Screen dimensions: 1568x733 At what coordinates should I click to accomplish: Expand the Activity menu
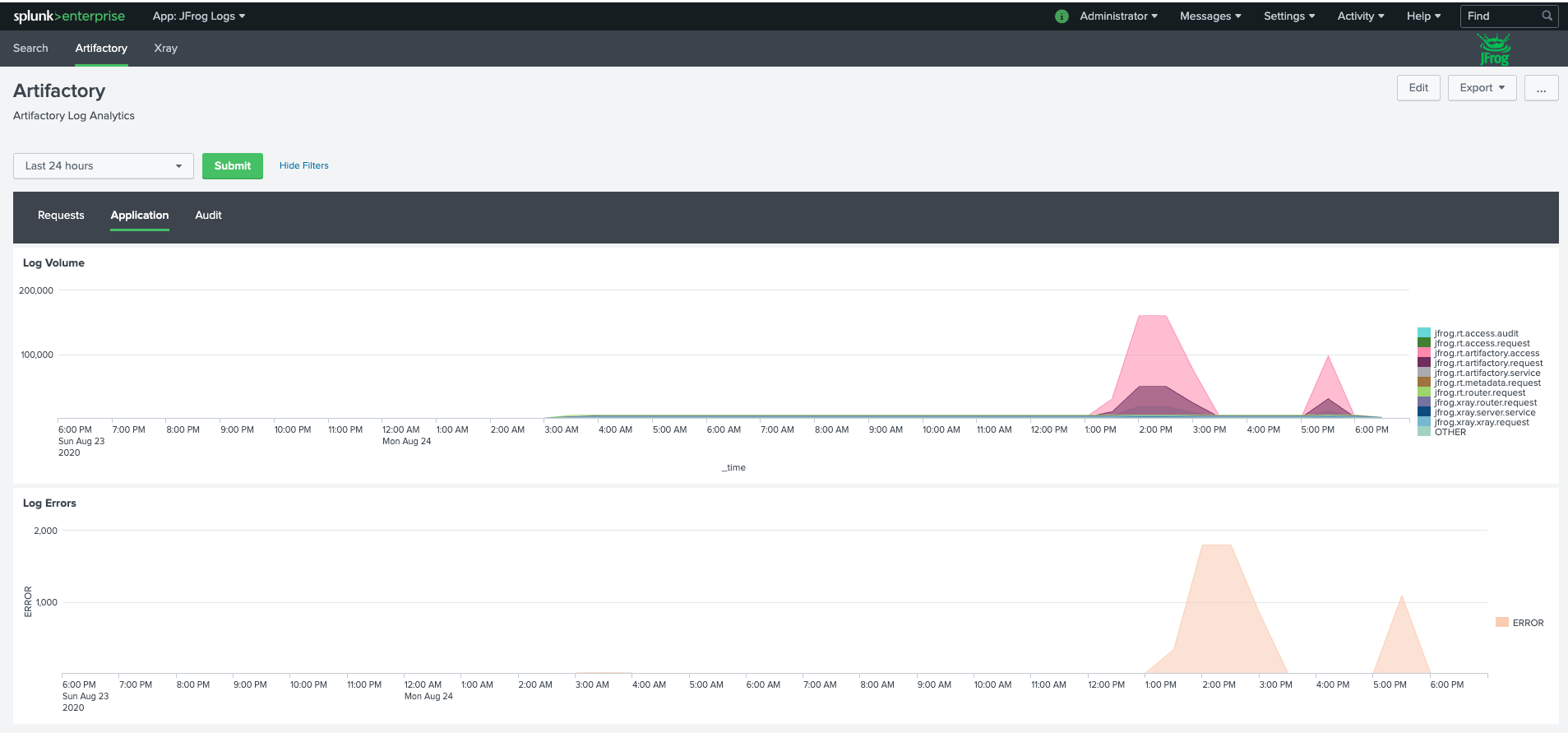pyautogui.click(x=1361, y=16)
